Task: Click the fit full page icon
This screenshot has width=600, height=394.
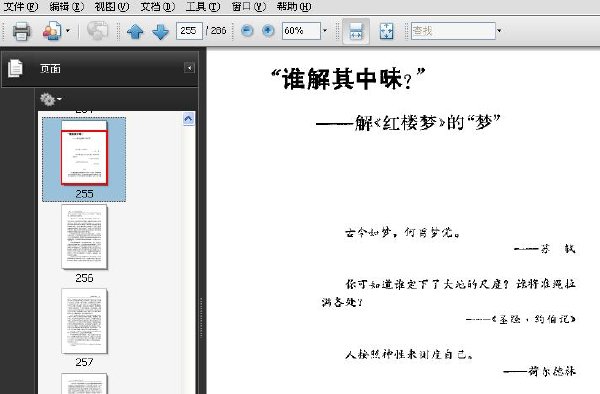Action: (x=386, y=31)
